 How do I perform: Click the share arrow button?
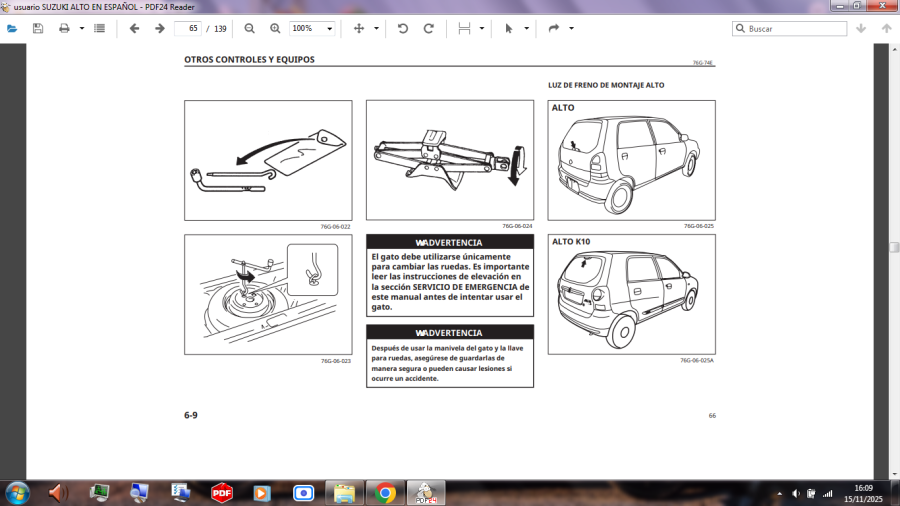[x=554, y=28]
